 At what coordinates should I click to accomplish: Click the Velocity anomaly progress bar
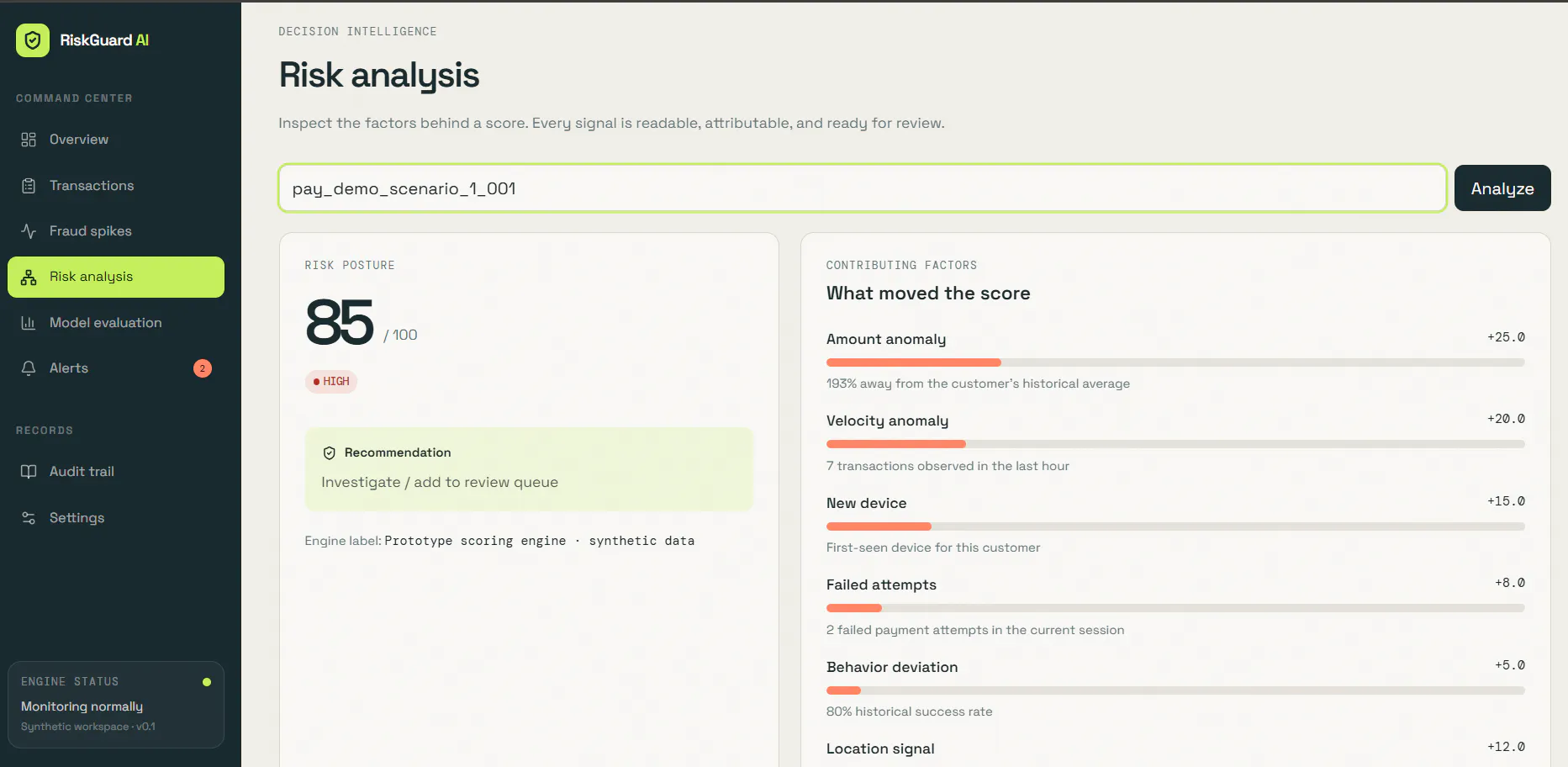(1175, 444)
